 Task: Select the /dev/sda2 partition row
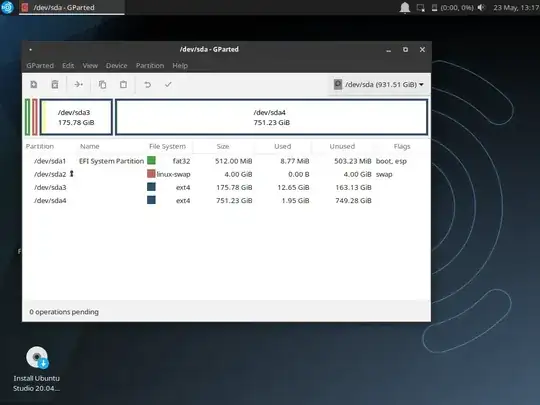click(x=226, y=174)
